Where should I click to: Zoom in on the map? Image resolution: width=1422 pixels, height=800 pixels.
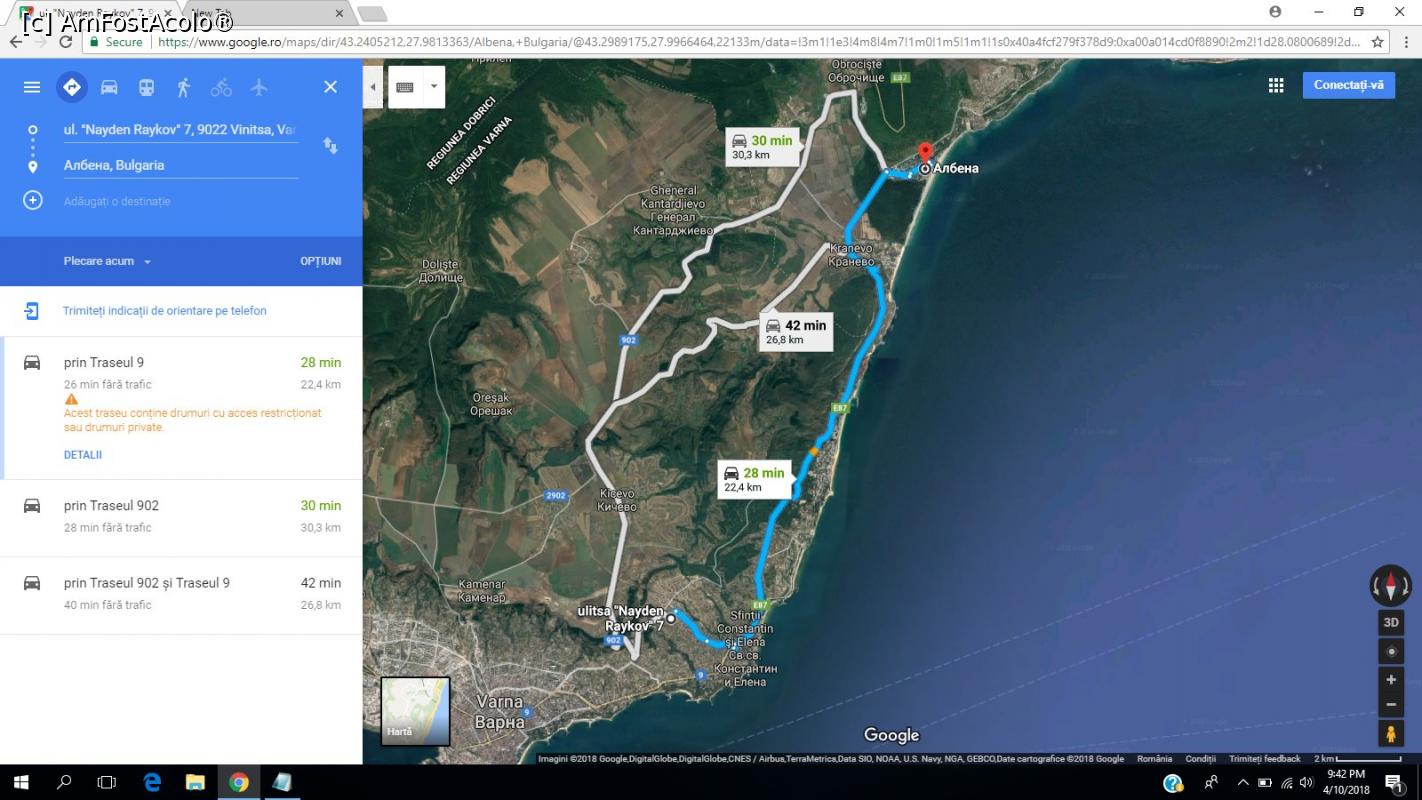point(1390,680)
